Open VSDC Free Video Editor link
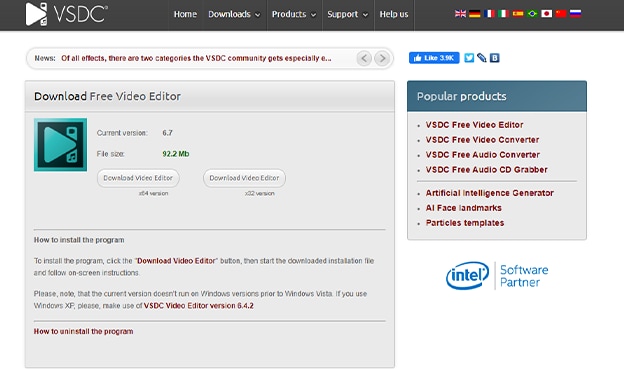624x369 pixels. [474, 125]
